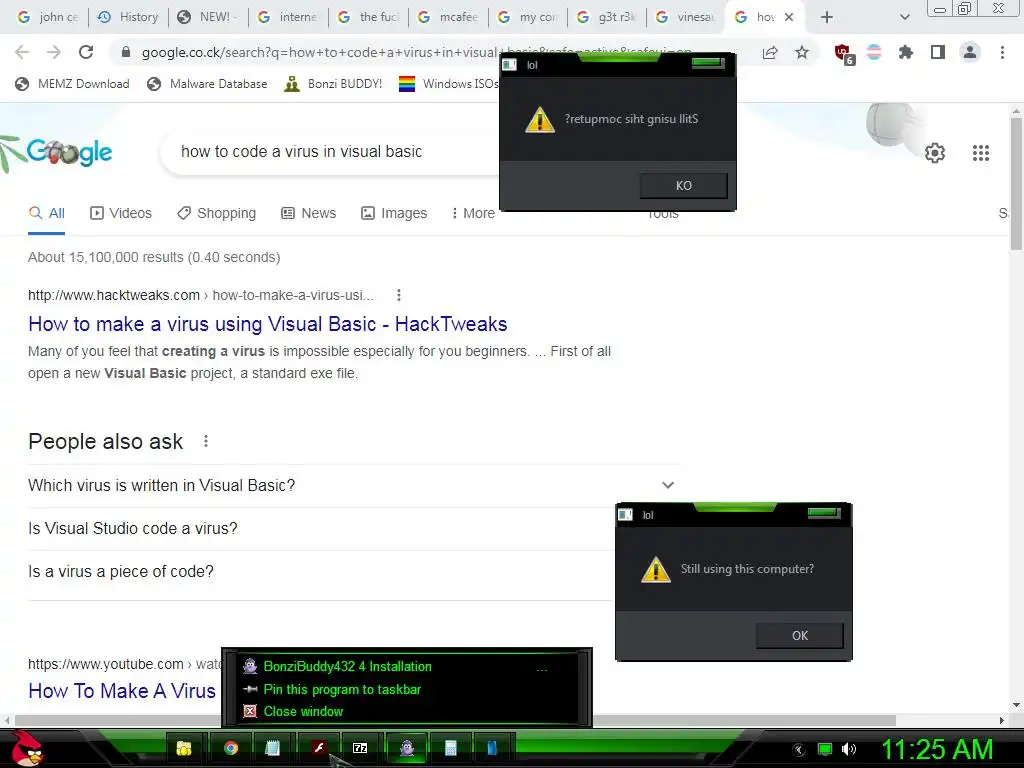Open the Malware Database bookmark

pyautogui.click(x=208, y=84)
